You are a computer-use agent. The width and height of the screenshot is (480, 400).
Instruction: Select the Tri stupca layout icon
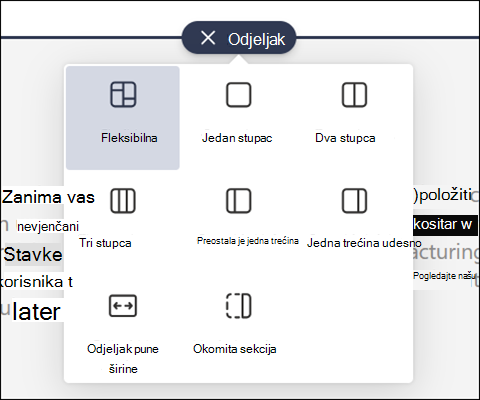click(123, 201)
